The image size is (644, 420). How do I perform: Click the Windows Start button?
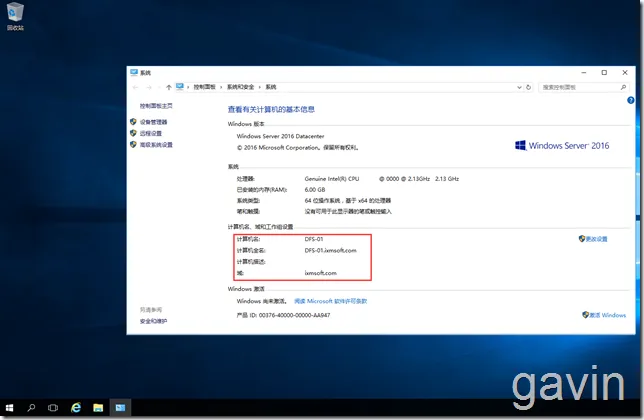9,408
